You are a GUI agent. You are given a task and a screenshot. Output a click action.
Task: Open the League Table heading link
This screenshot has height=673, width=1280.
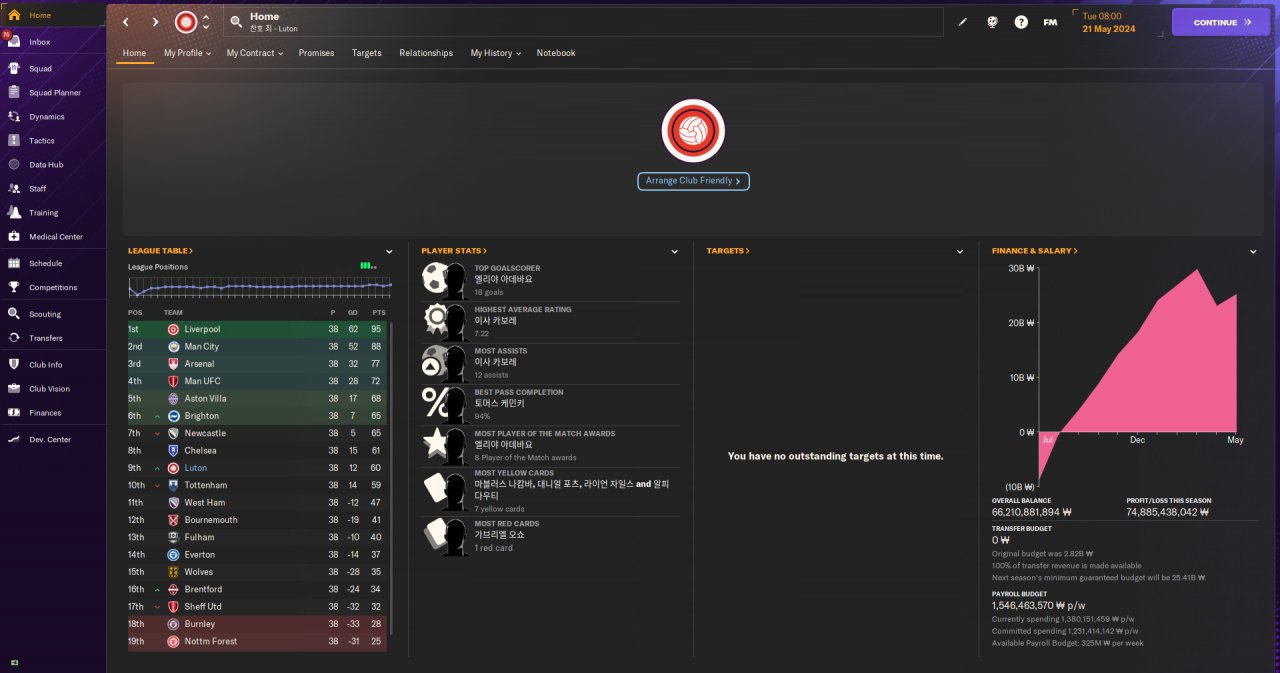(160, 251)
